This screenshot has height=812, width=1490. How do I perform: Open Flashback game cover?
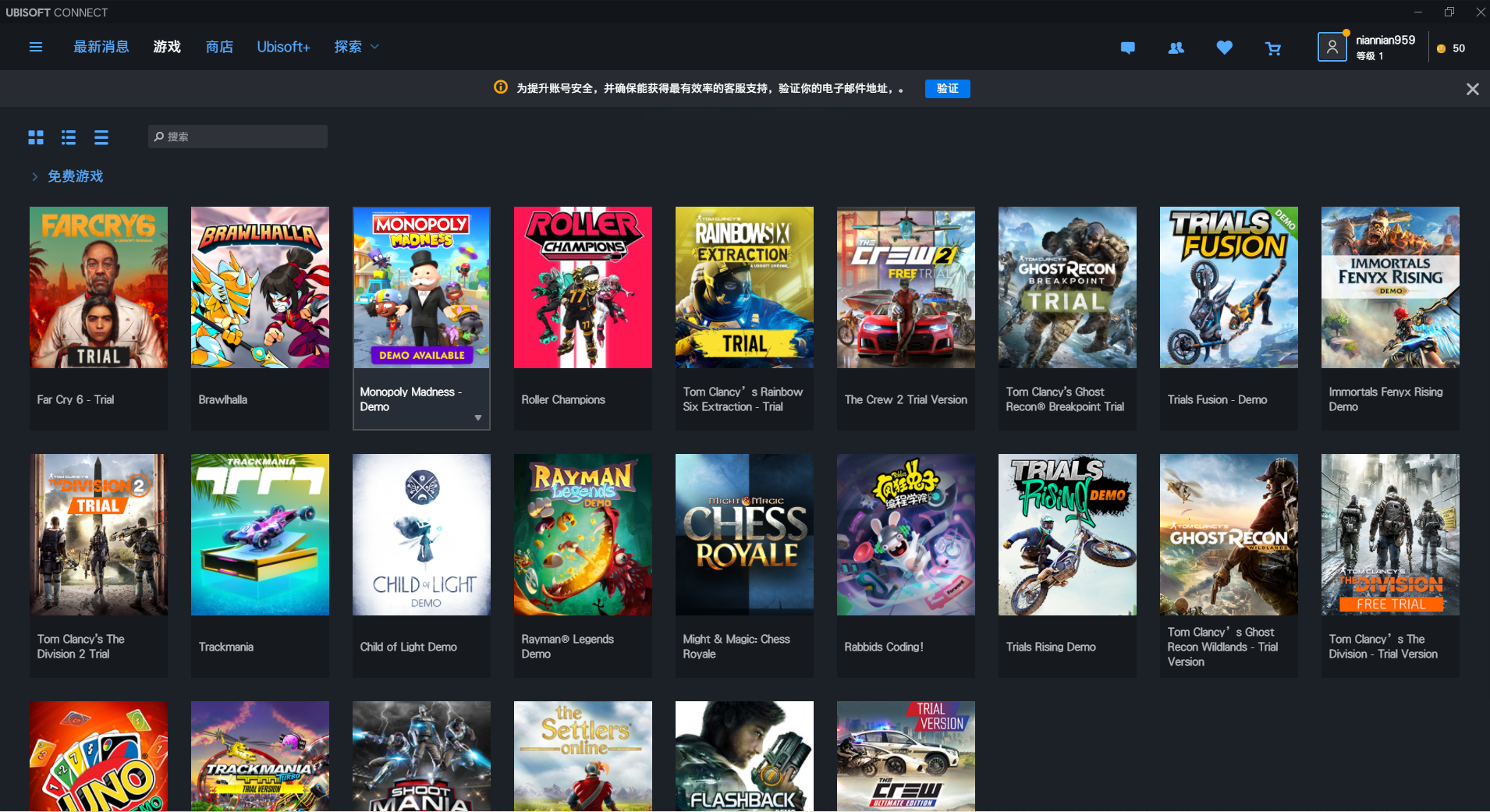click(744, 756)
